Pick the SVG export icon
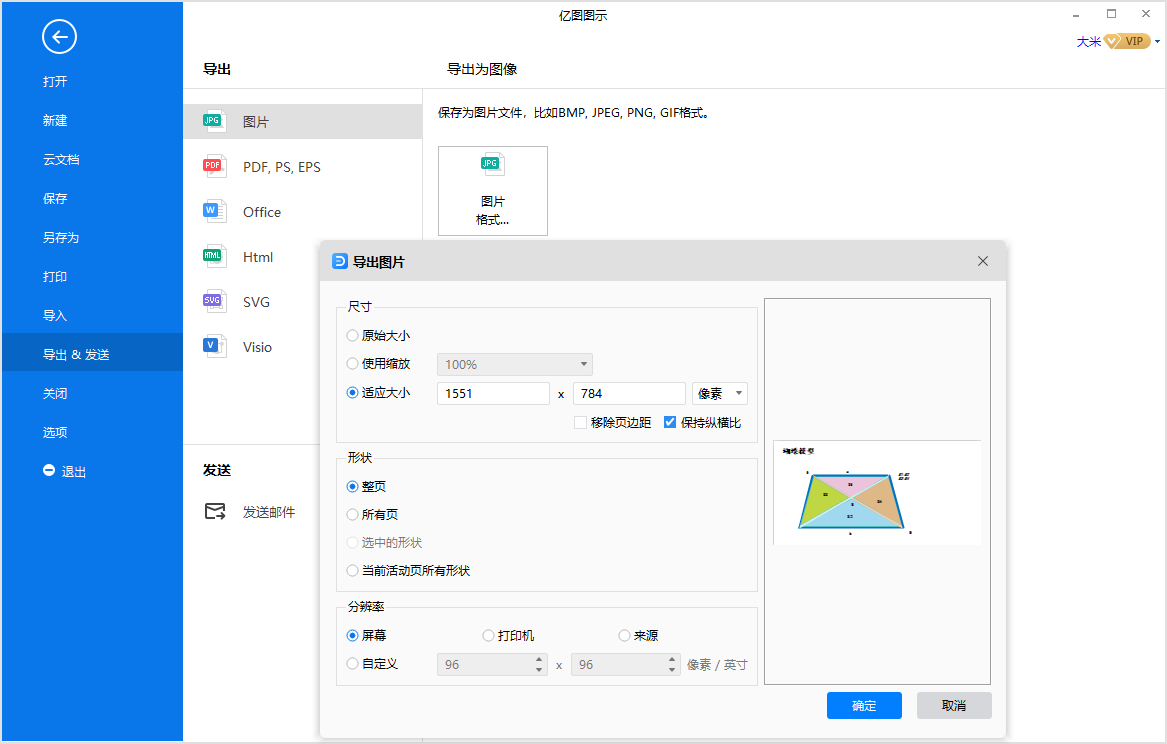The width and height of the screenshot is (1167, 744). coord(213,301)
